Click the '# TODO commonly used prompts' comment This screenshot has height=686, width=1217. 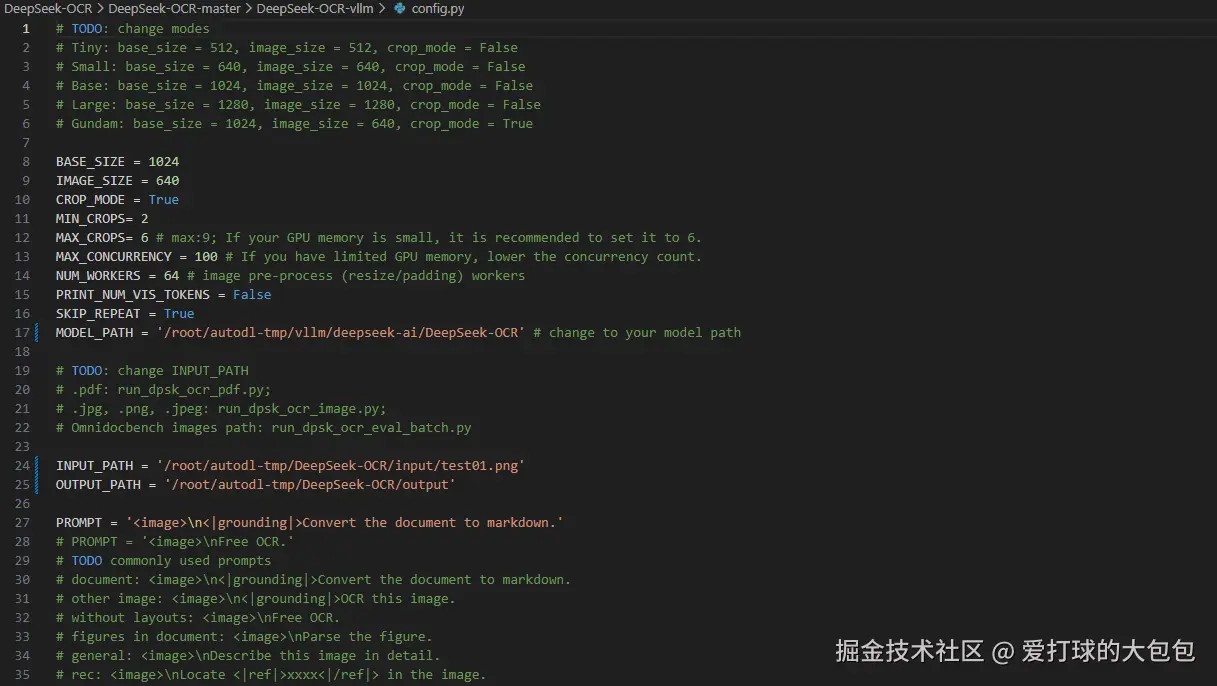pyautogui.click(x=164, y=561)
